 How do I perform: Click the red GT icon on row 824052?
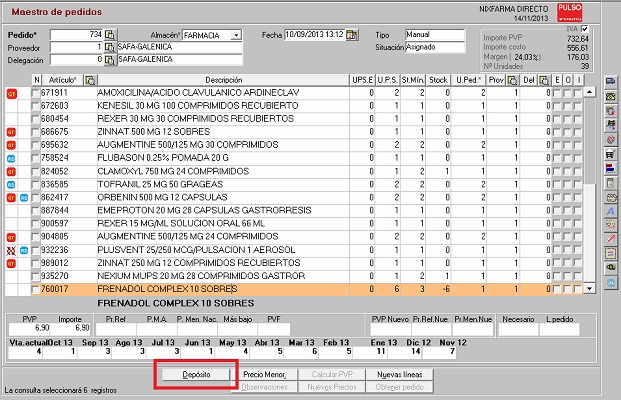tap(11, 172)
